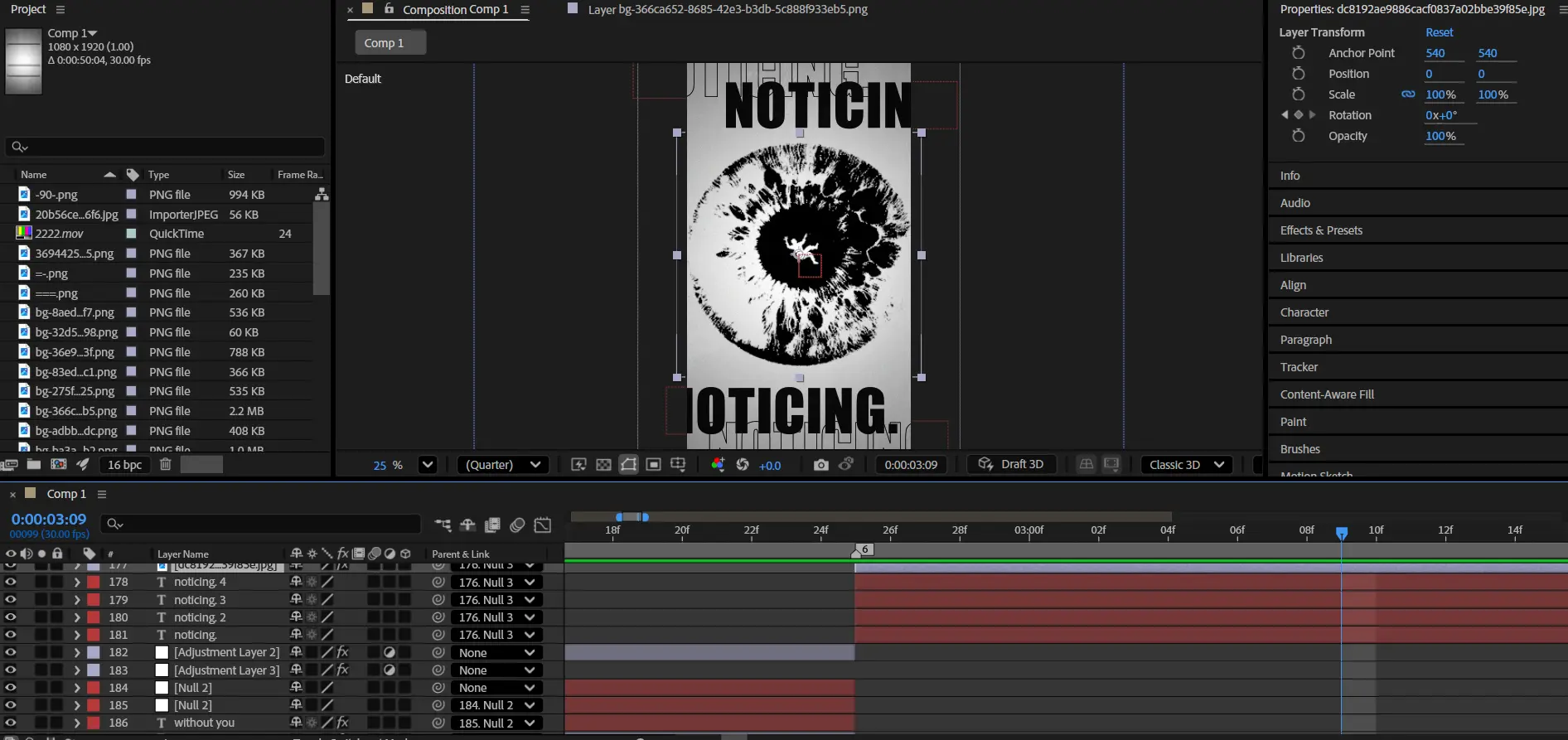Enable motion blur for timeline layers
The width and height of the screenshot is (1568, 740).
pos(517,525)
